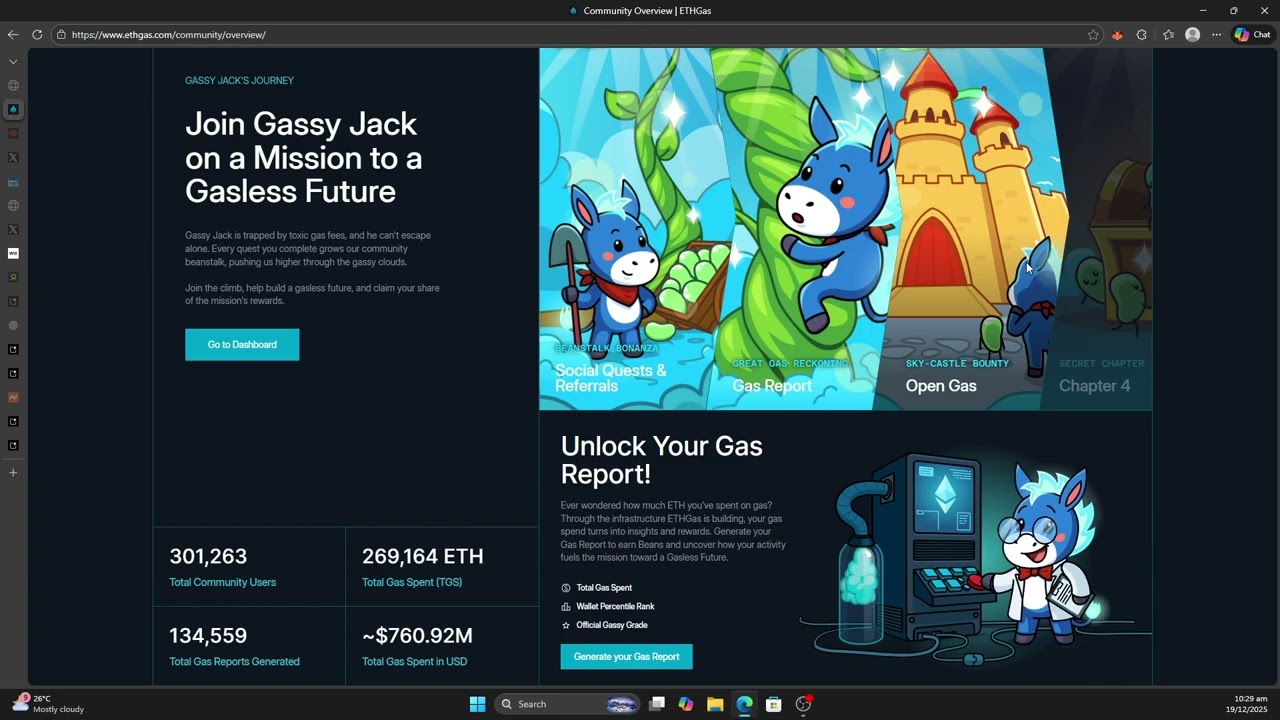The height and width of the screenshot is (720, 1280).
Task: Click the taskbar Search box
Action: (x=567, y=704)
